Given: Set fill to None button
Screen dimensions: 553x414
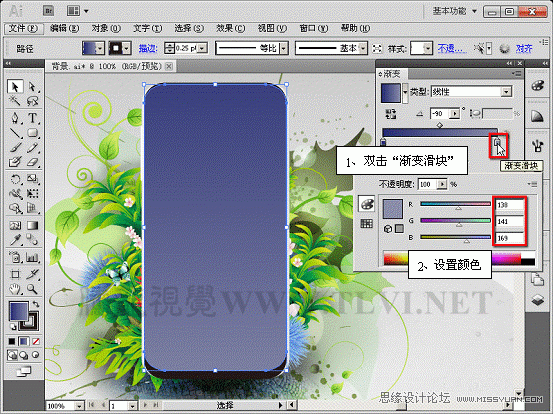Looking at the screenshot, I should pos(36,341).
